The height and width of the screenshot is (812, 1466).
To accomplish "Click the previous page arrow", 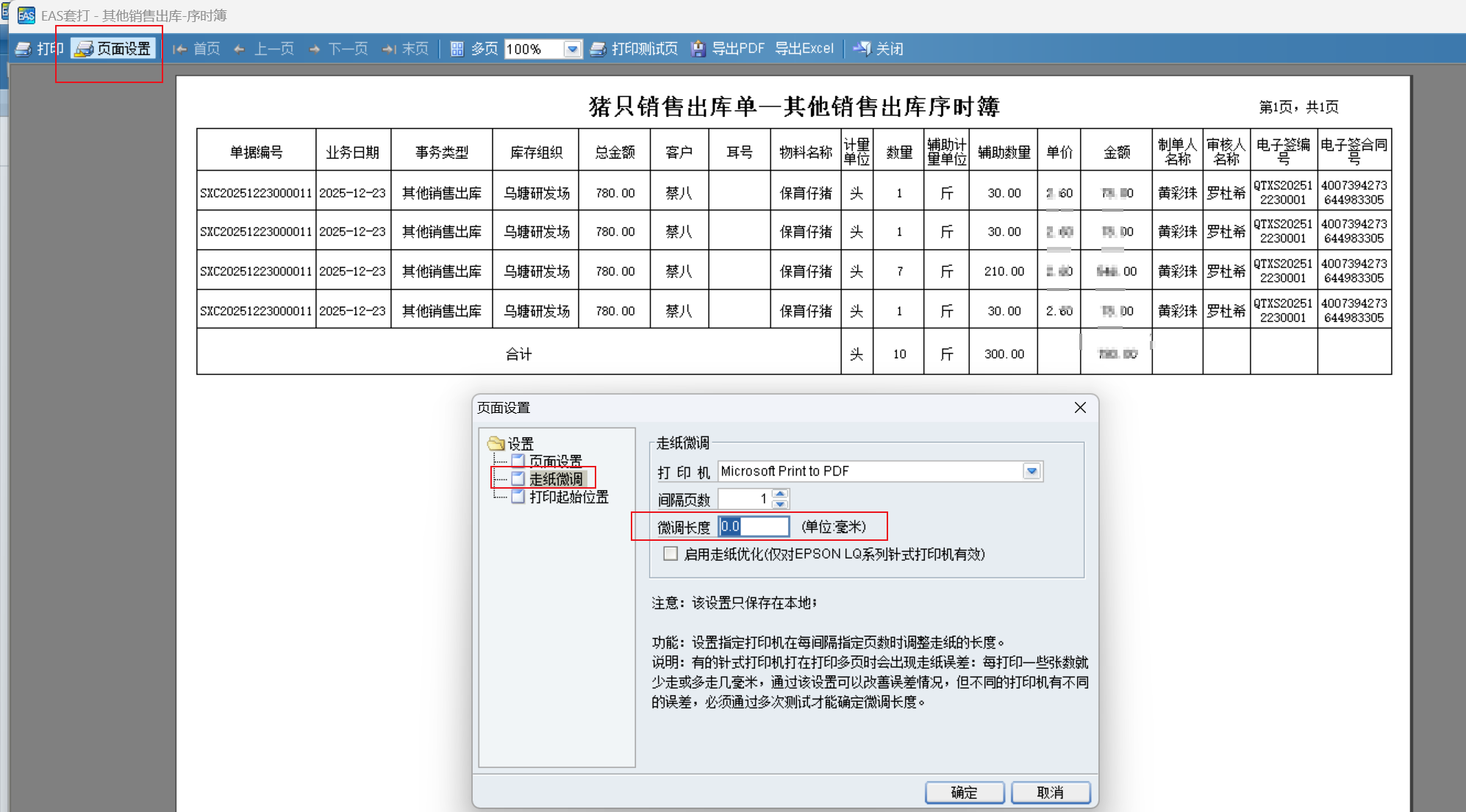I will coord(240,49).
